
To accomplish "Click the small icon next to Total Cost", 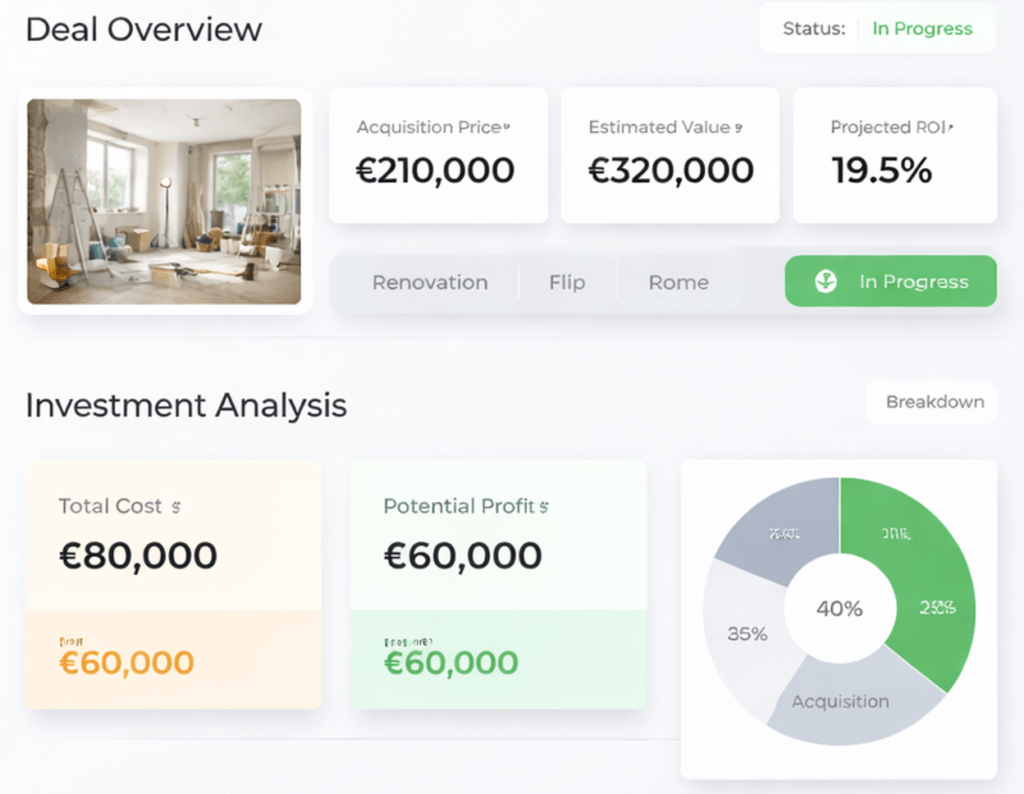I will 176,507.
